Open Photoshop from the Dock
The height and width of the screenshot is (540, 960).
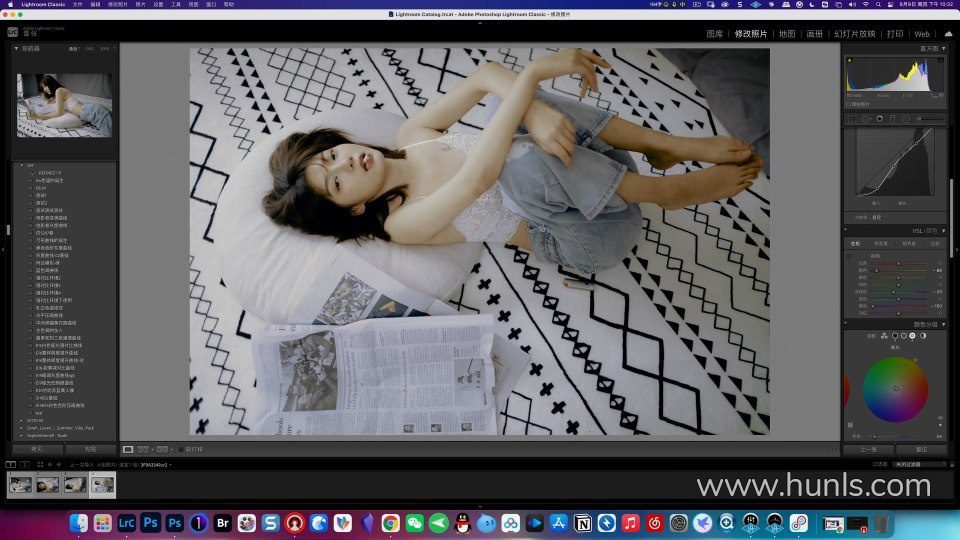pyautogui.click(x=151, y=523)
